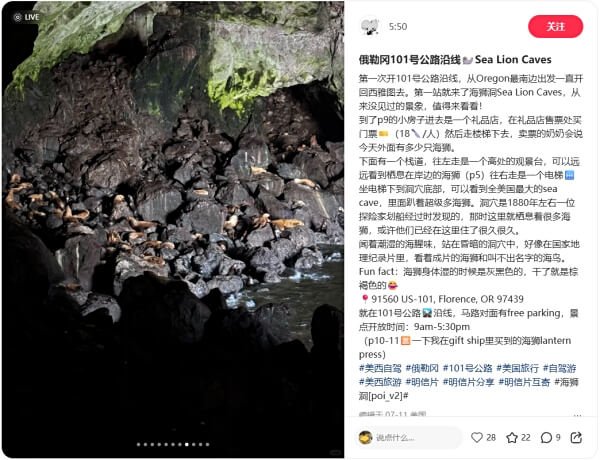Save the post using the star icon

pyautogui.click(x=512, y=437)
